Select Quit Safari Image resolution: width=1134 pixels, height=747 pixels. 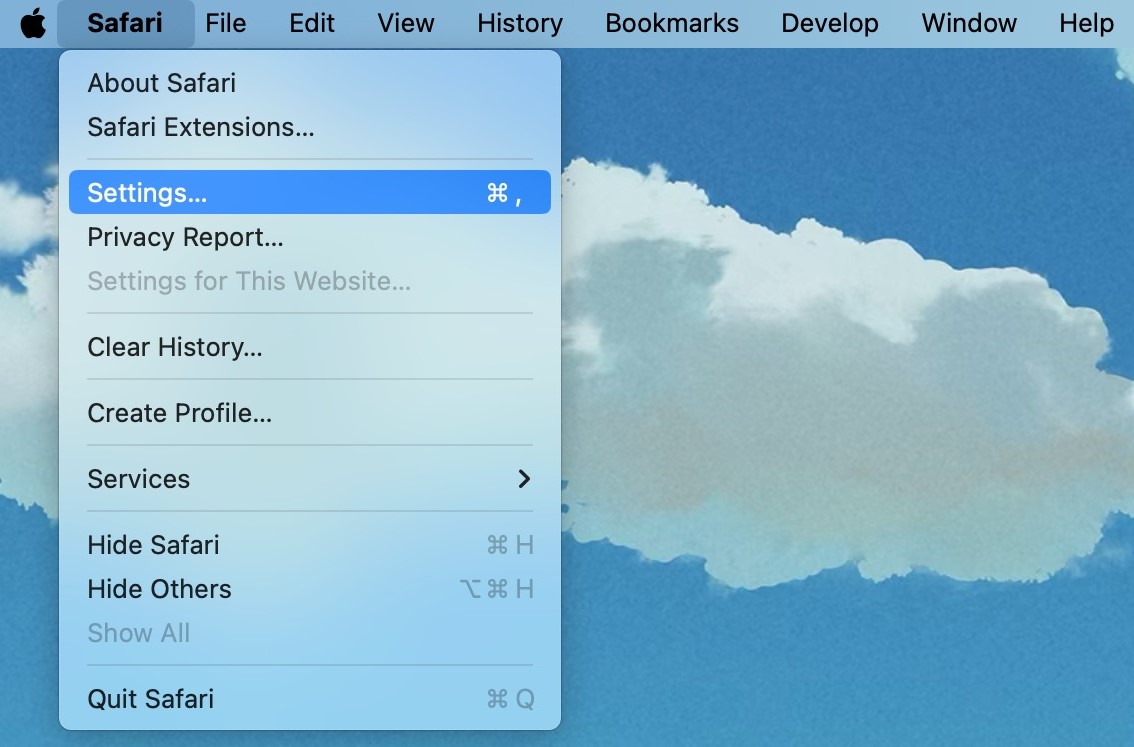coord(310,699)
